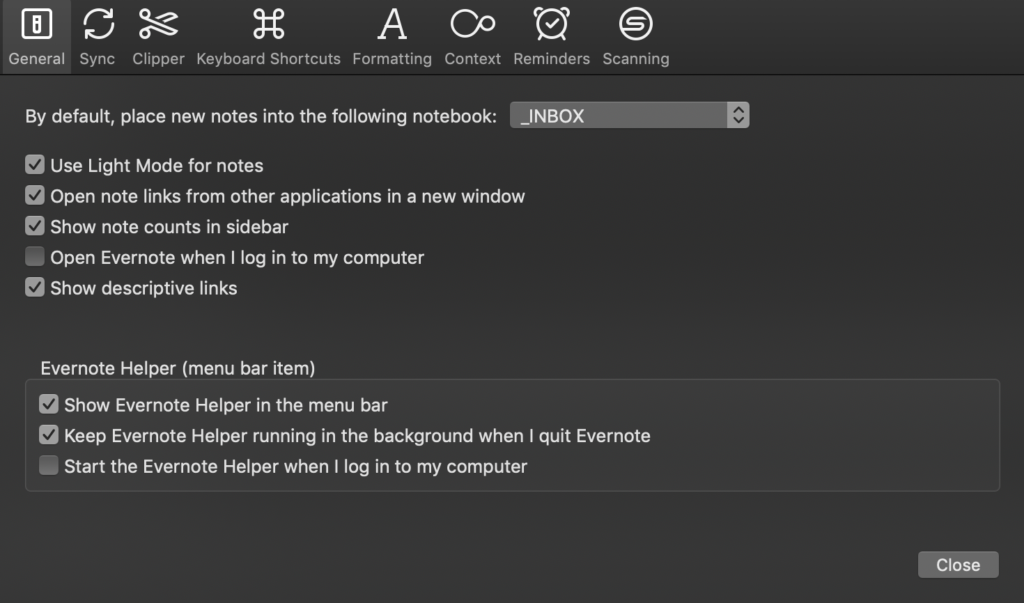Toggle Keep Evernote Helper running in background
The width and height of the screenshot is (1024, 603).
tap(48, 435)
